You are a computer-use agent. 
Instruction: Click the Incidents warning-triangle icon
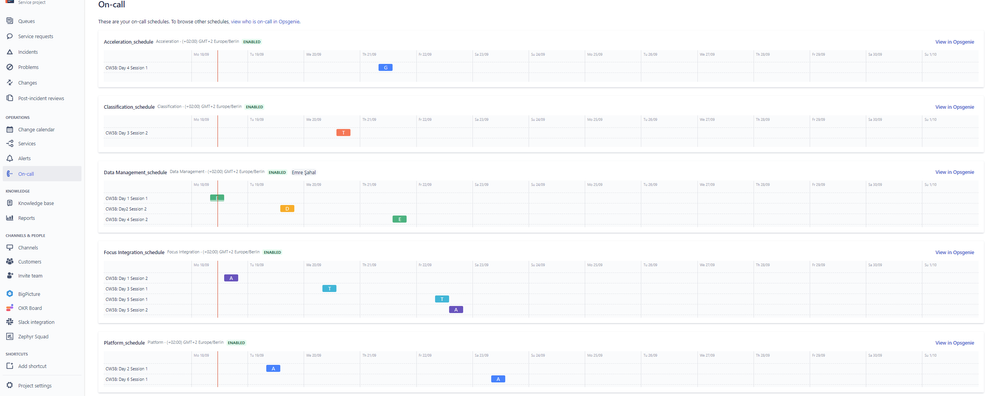click(x=10, y=52)
